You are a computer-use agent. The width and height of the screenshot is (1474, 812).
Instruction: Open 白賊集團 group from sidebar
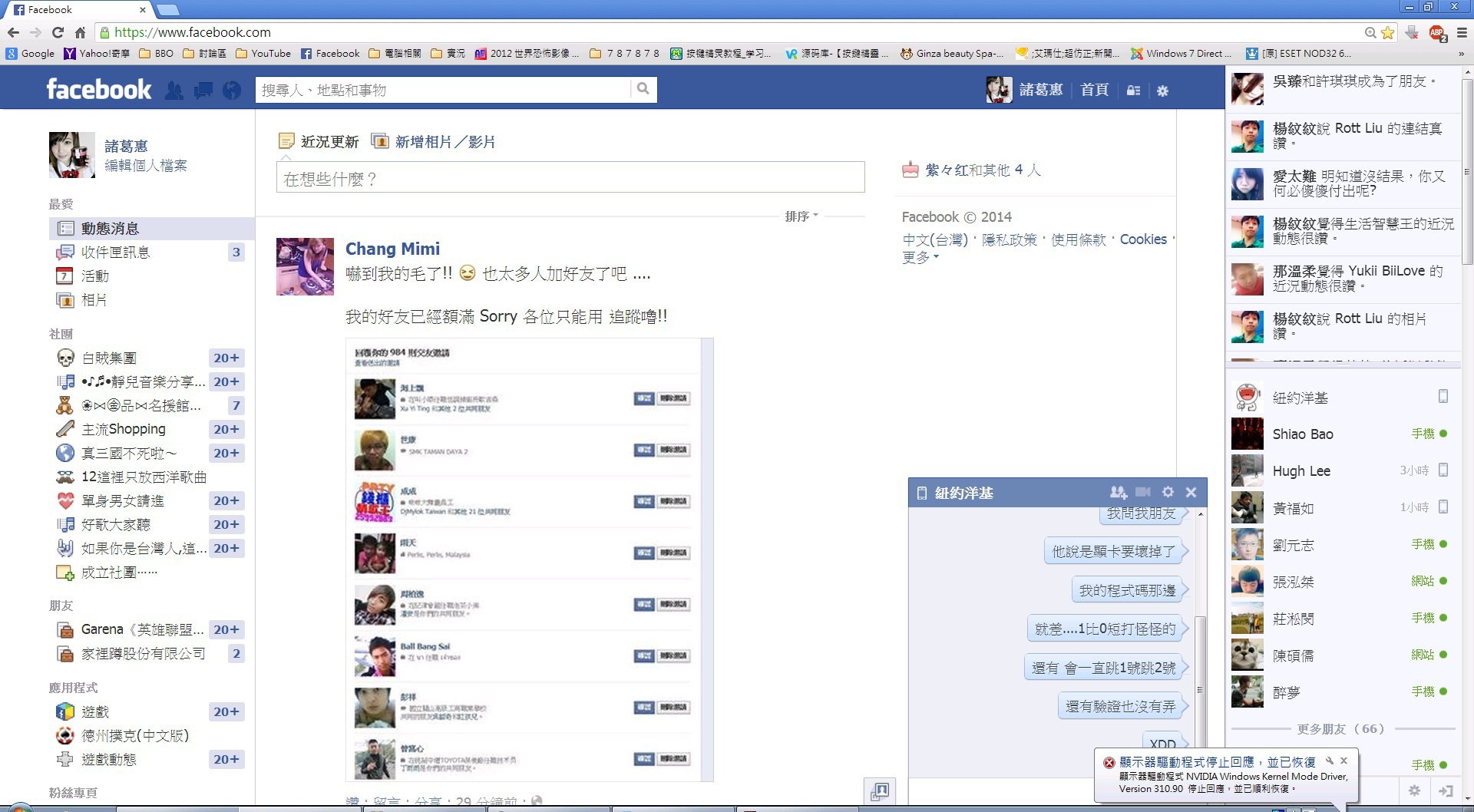pos(109,358)
